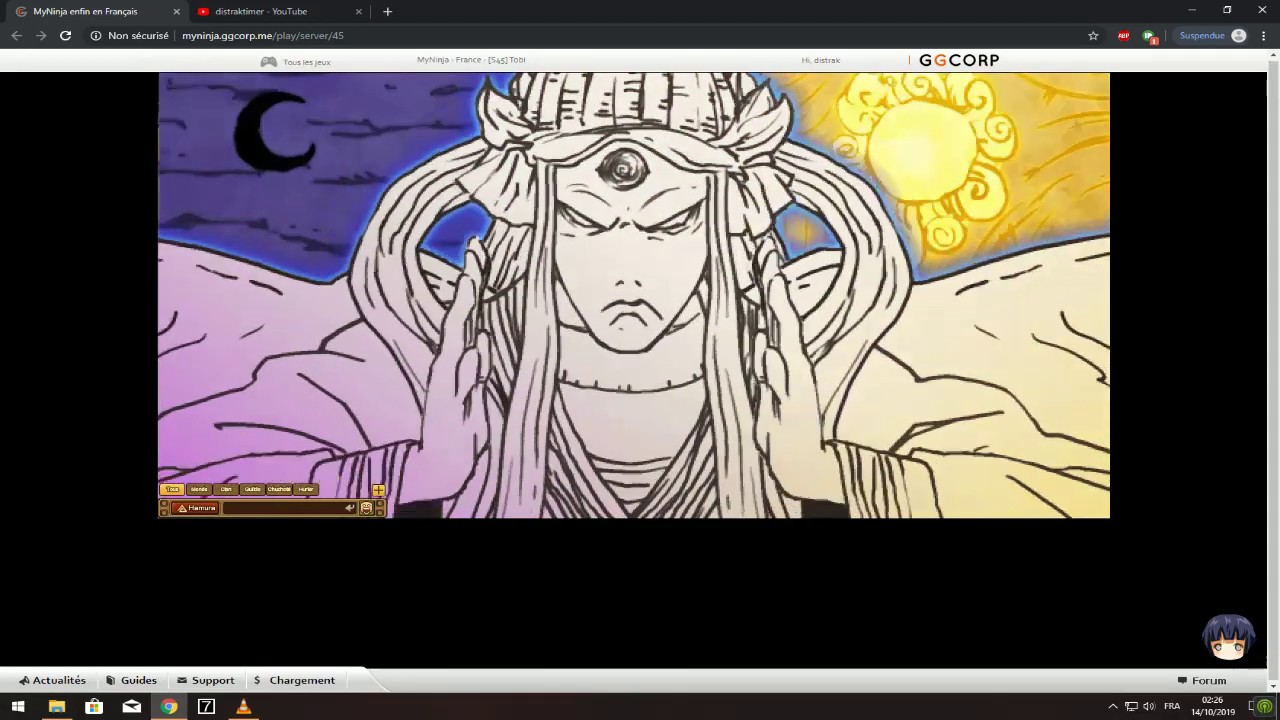This screenshot has height=720, width=1280.
Task: Bookmark this page with star
Action: point(1093,35)
